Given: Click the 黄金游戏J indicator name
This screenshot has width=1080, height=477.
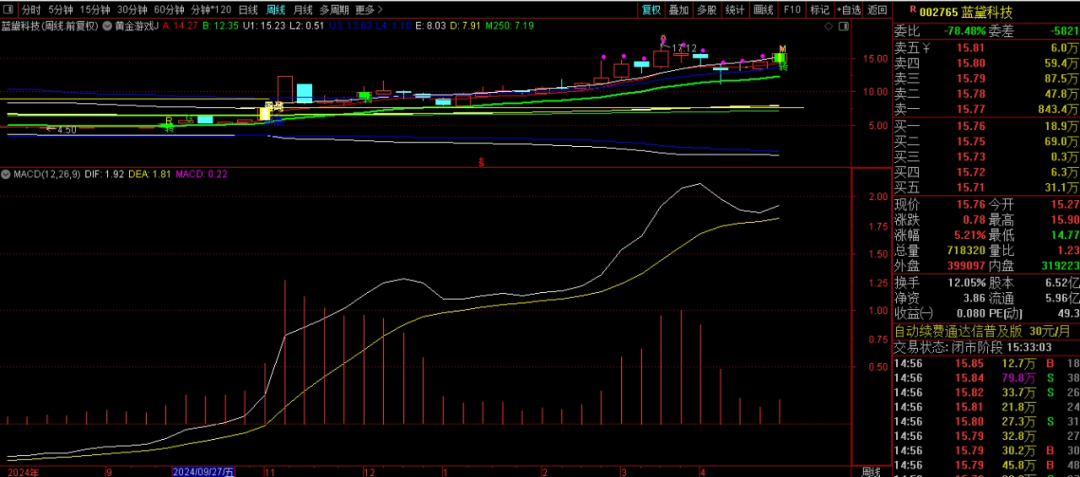Looking at the screenshot, I should pos(136,26).
